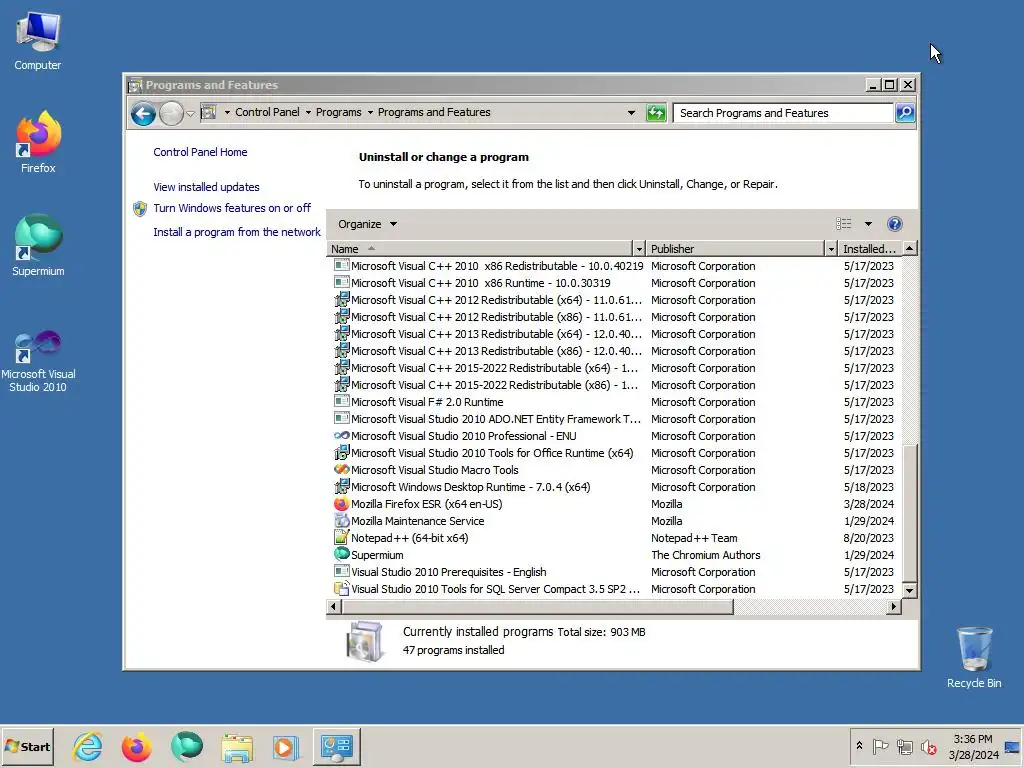Click the Mozilla Maintenance Service icon
1024x768 pixels.
point(342,520)
